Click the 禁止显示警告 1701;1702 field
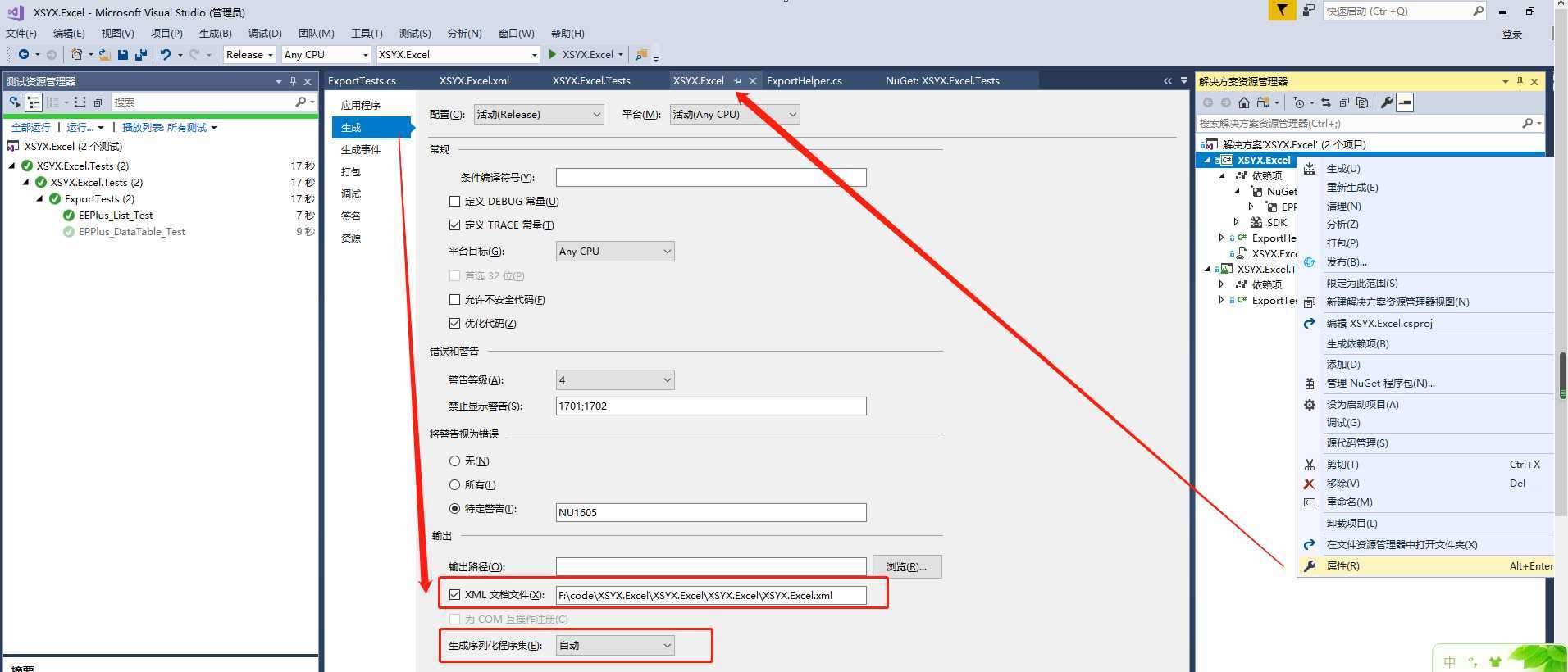Viewport: 1568px width, 672px height. [x=711, y=406]
